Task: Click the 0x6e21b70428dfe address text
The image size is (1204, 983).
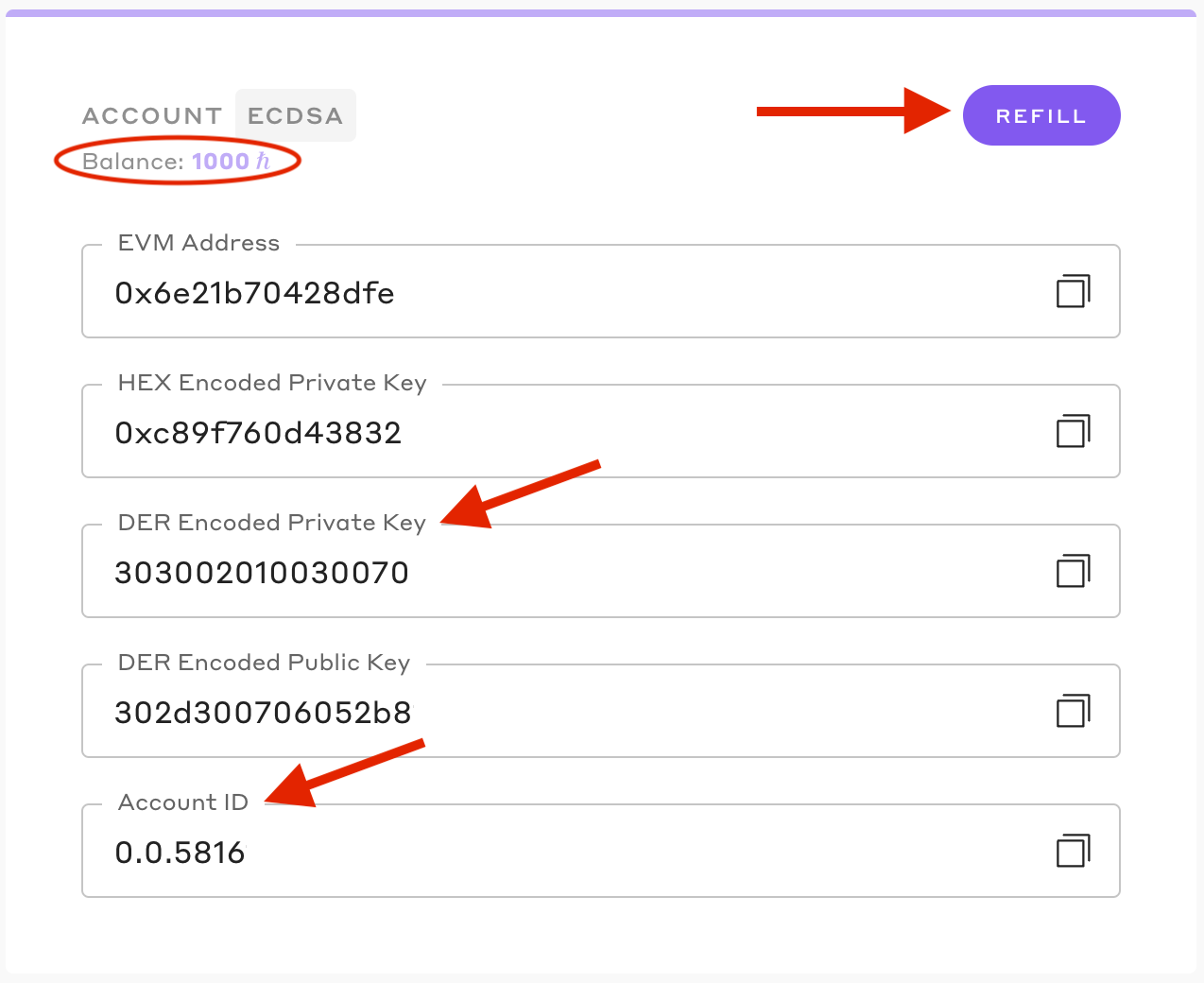Action: 254,293
